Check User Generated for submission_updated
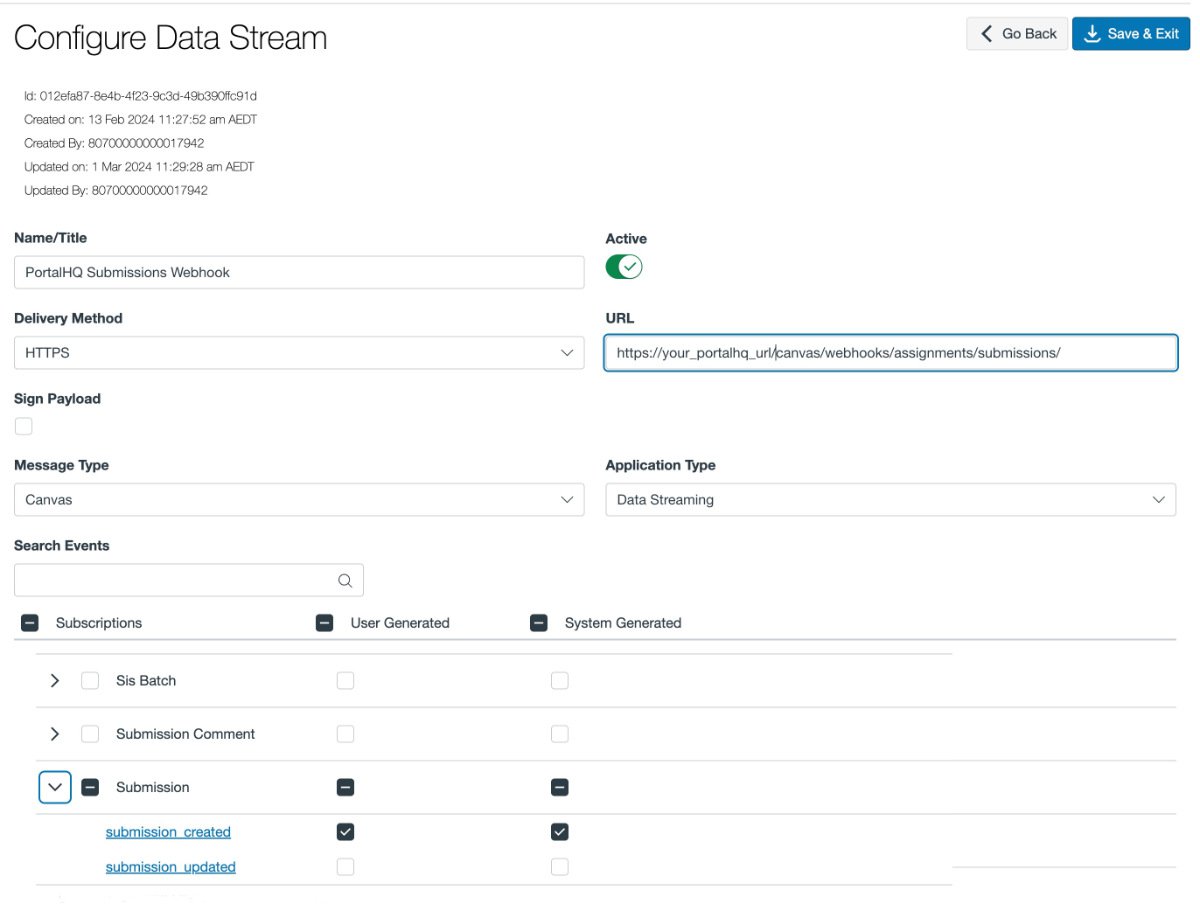Viewport: 1200px width, 911px height. click(x=345, y=867)
